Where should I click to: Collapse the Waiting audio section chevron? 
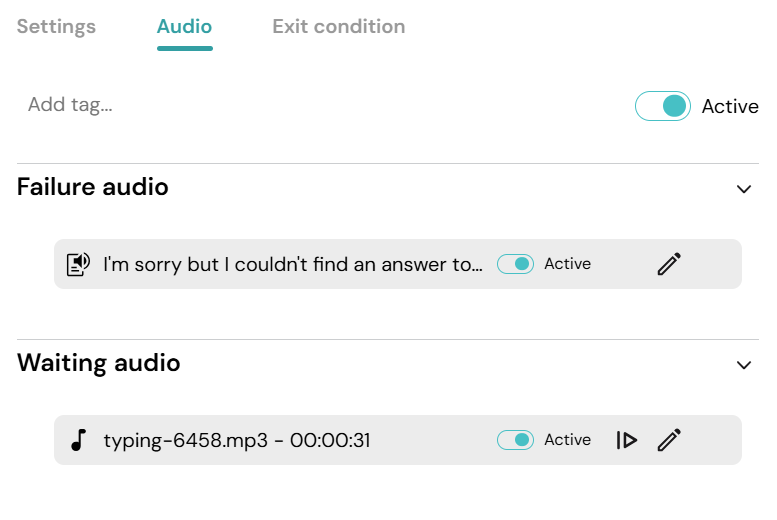(x=744, y=365)
